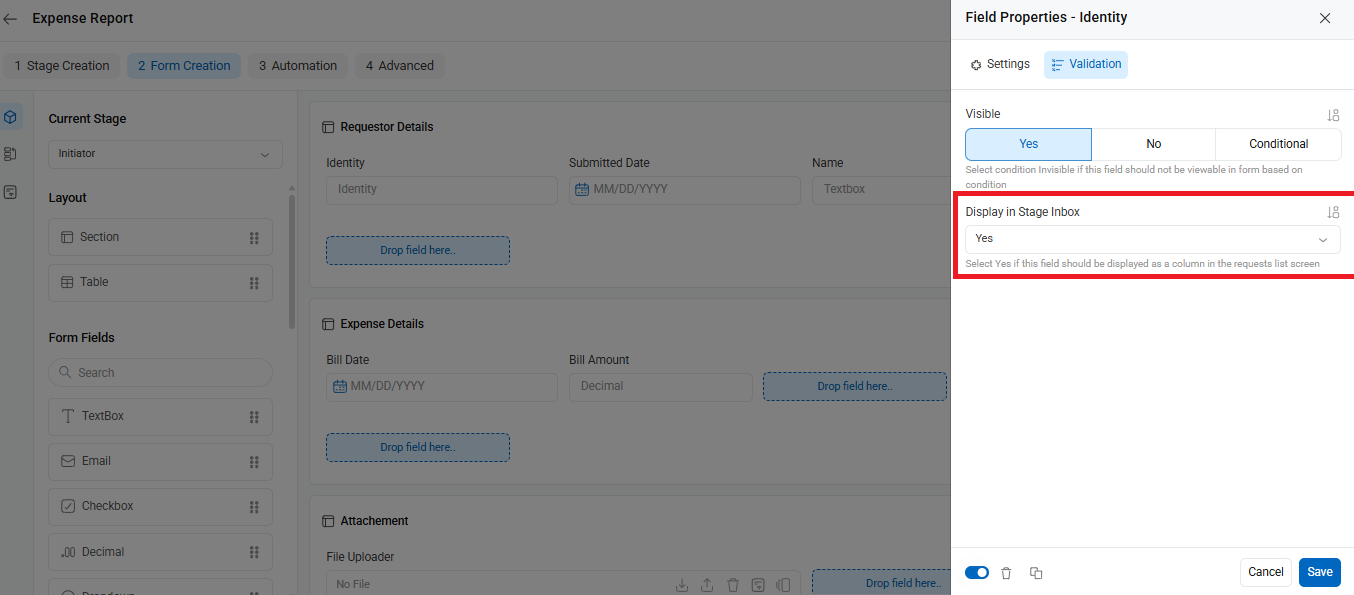Click the Bill Amount Decimal input
Image resolution: width=1354 pixels, height=595 pixels.
661,386
